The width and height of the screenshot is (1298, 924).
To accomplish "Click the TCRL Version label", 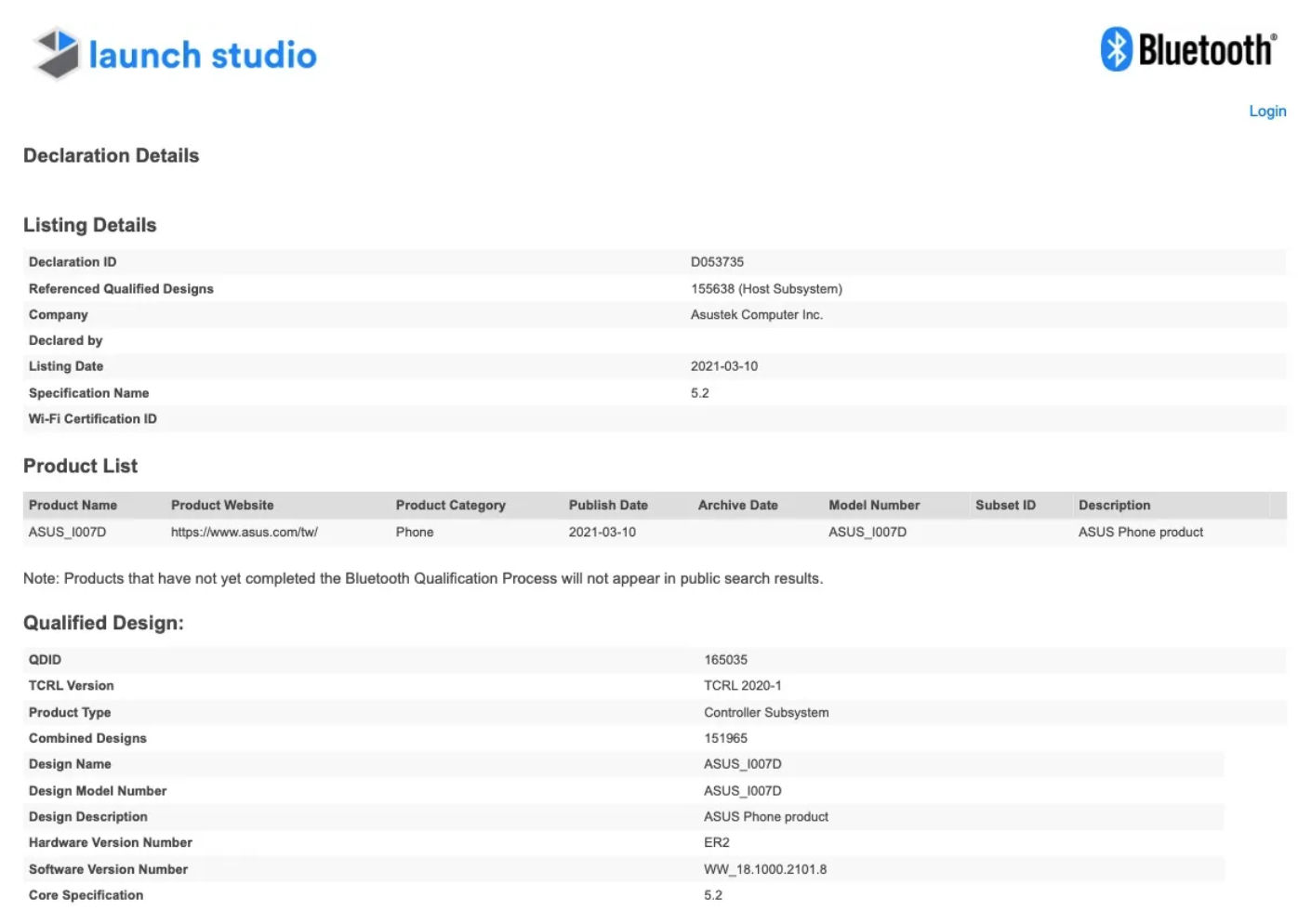I will pos(72,685).
